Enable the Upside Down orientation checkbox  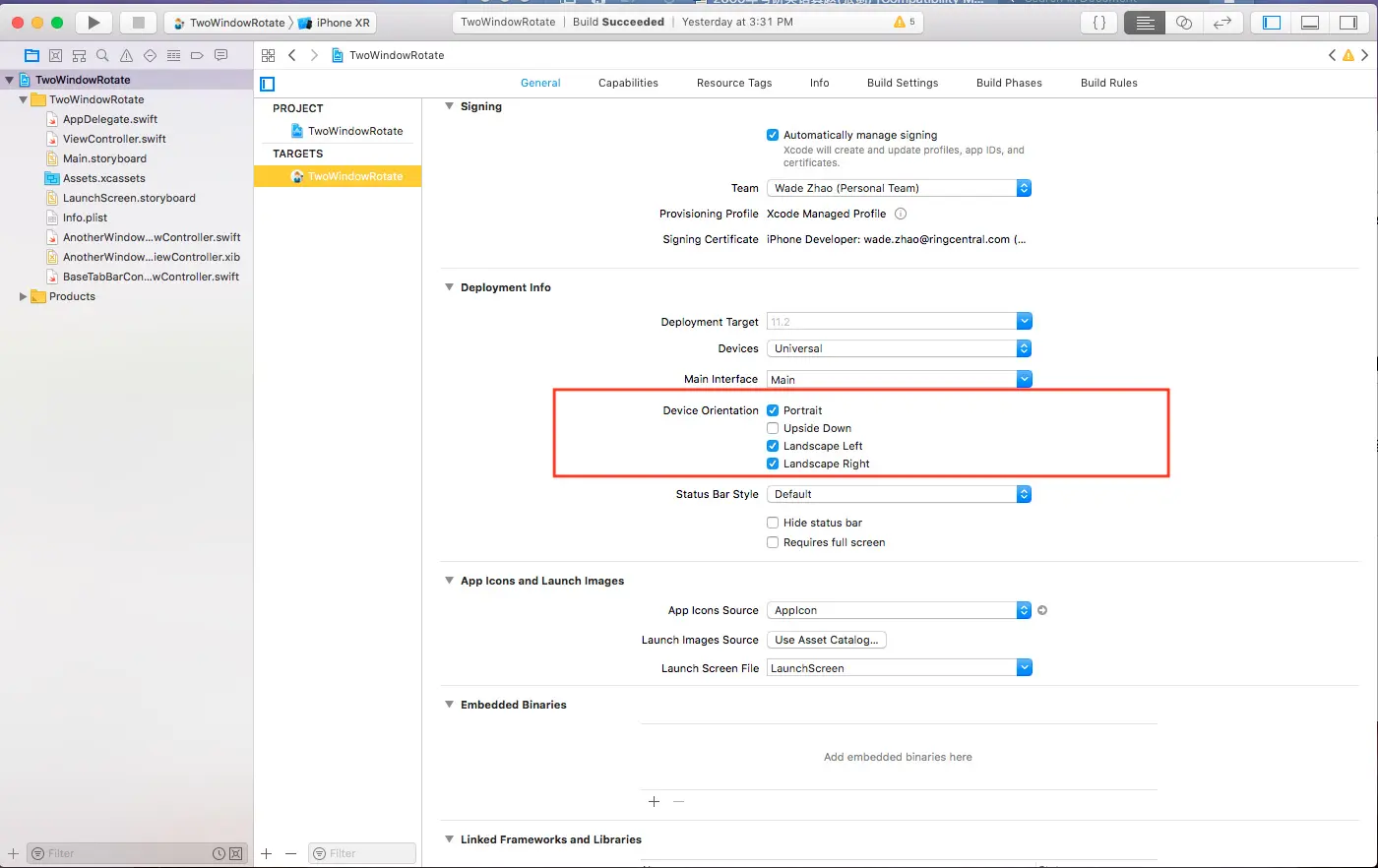point(773,428)
